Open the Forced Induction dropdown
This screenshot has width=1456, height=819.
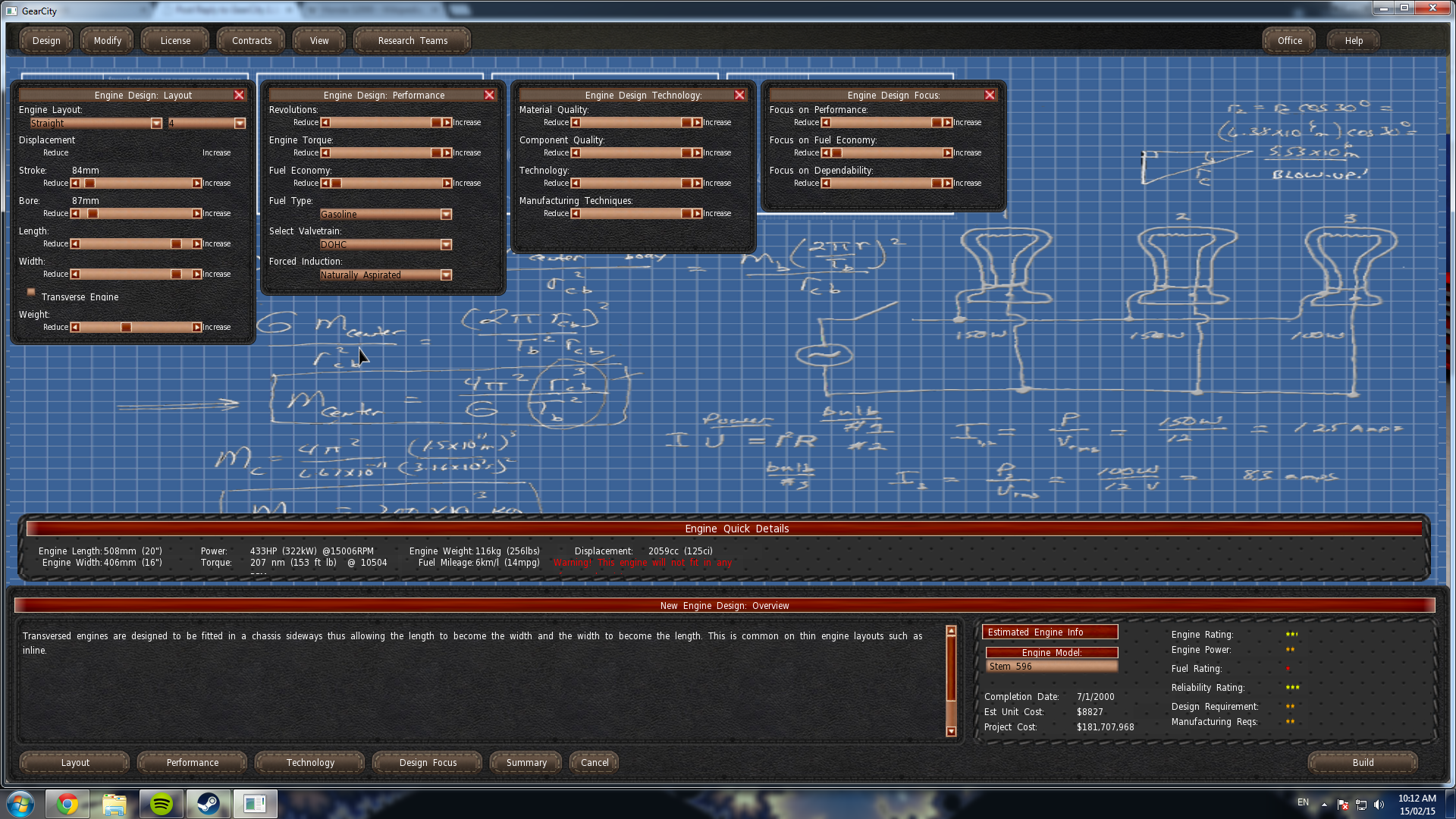(x=446, y=275)
